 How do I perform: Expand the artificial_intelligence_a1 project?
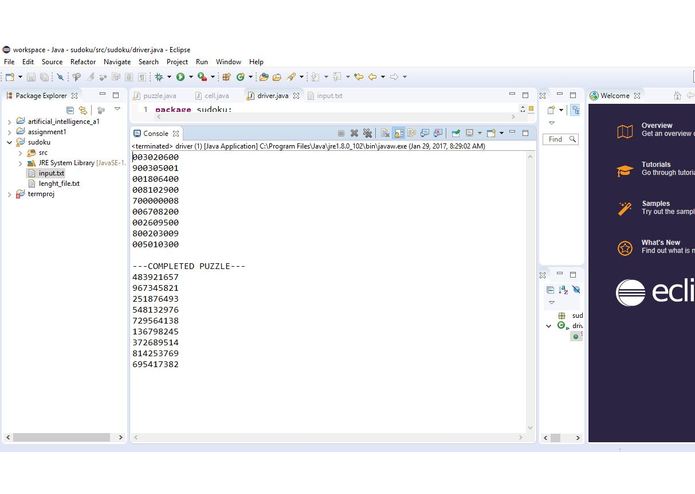tap(9, 121)
